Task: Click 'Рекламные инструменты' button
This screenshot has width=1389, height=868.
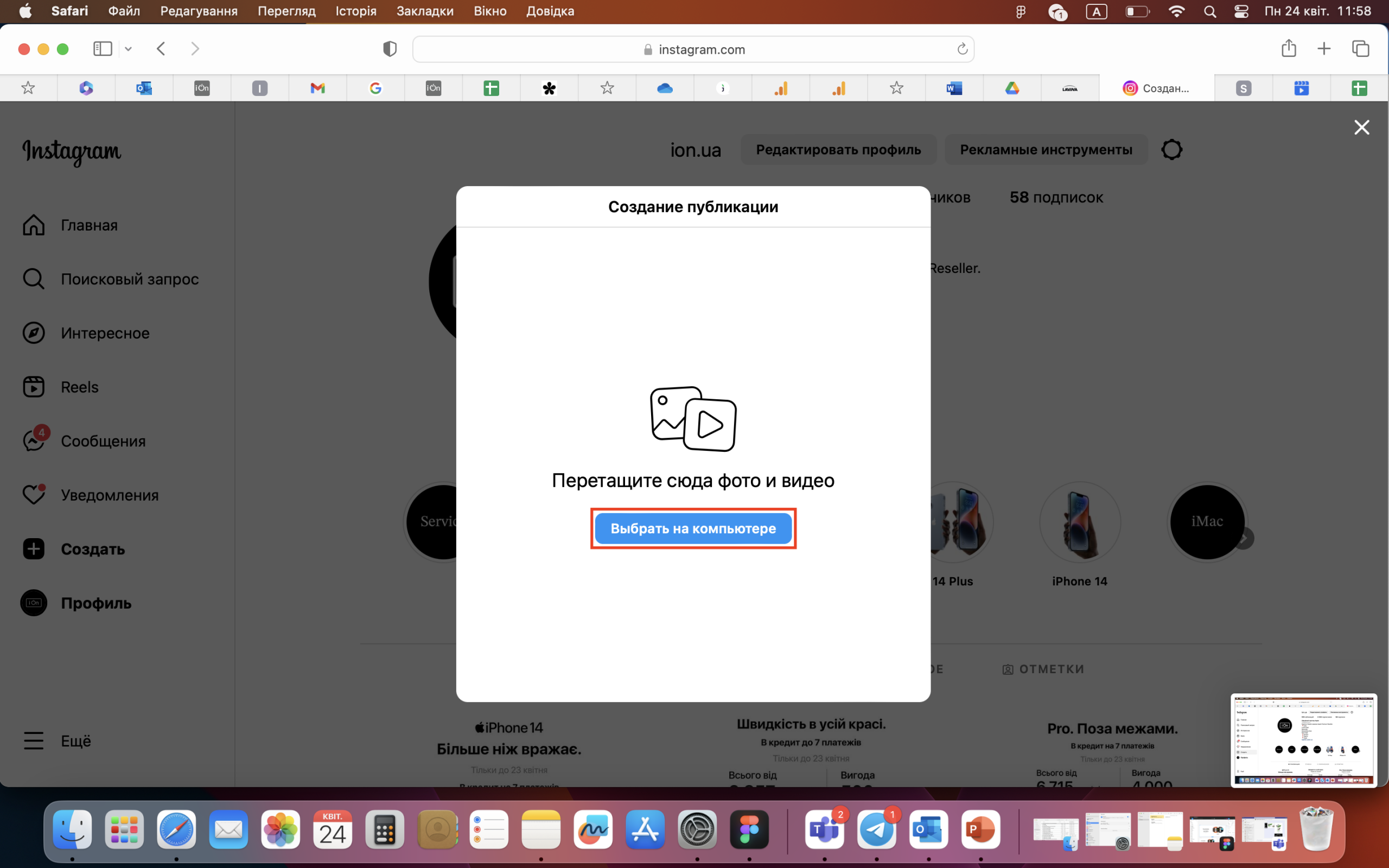Action: pos(1046,149)
